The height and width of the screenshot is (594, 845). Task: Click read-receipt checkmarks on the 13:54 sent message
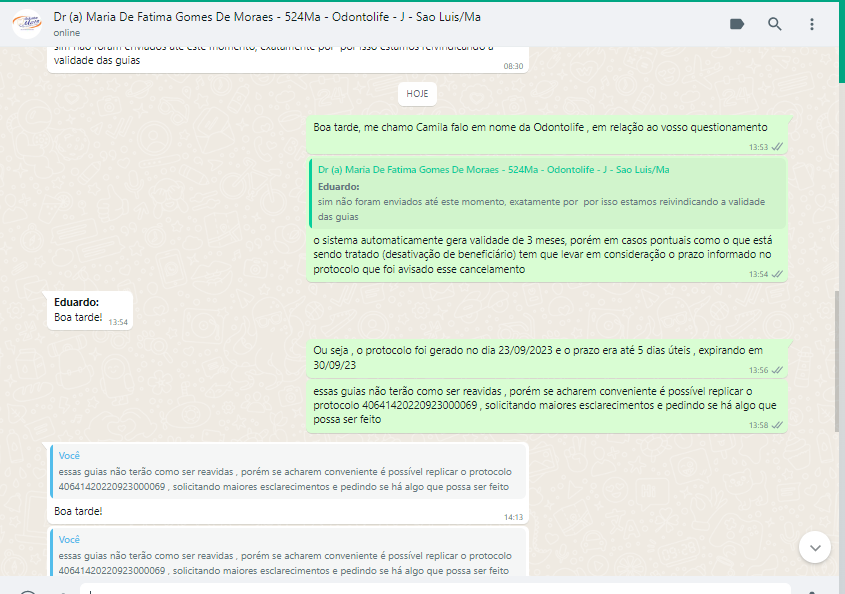coord(777,274)
